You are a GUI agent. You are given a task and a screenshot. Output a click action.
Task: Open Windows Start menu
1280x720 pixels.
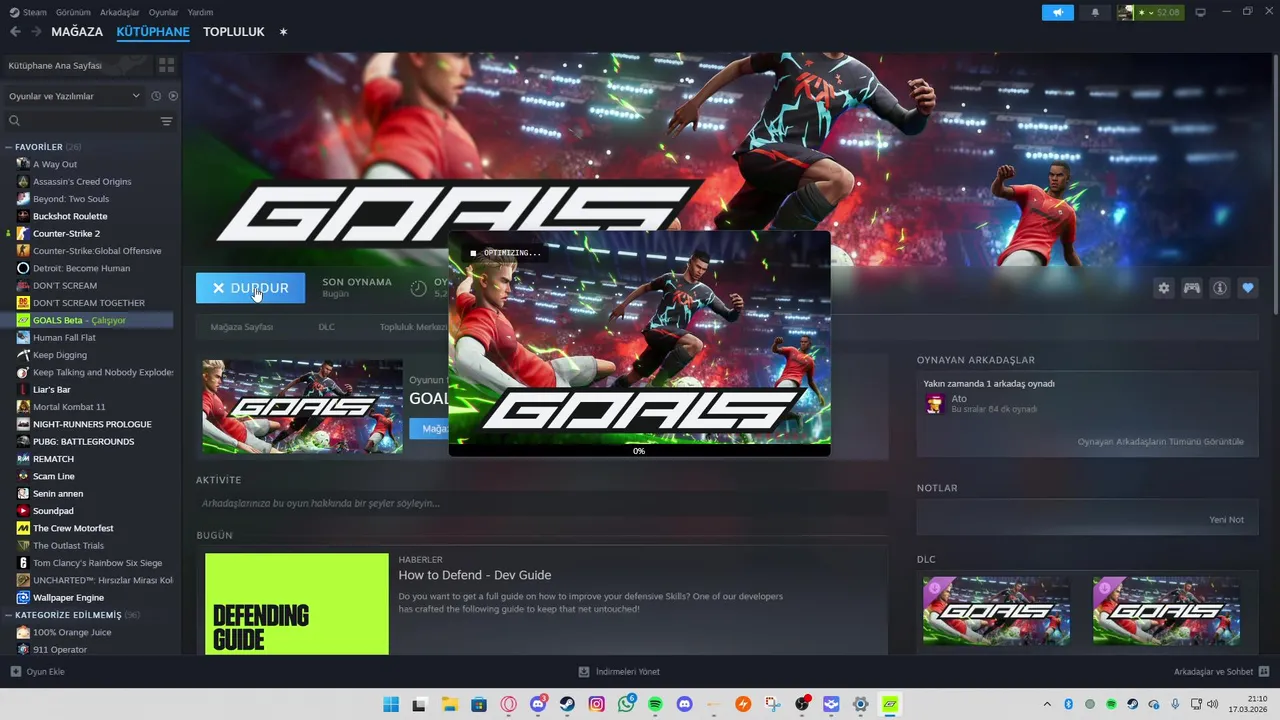coord(390,704)
